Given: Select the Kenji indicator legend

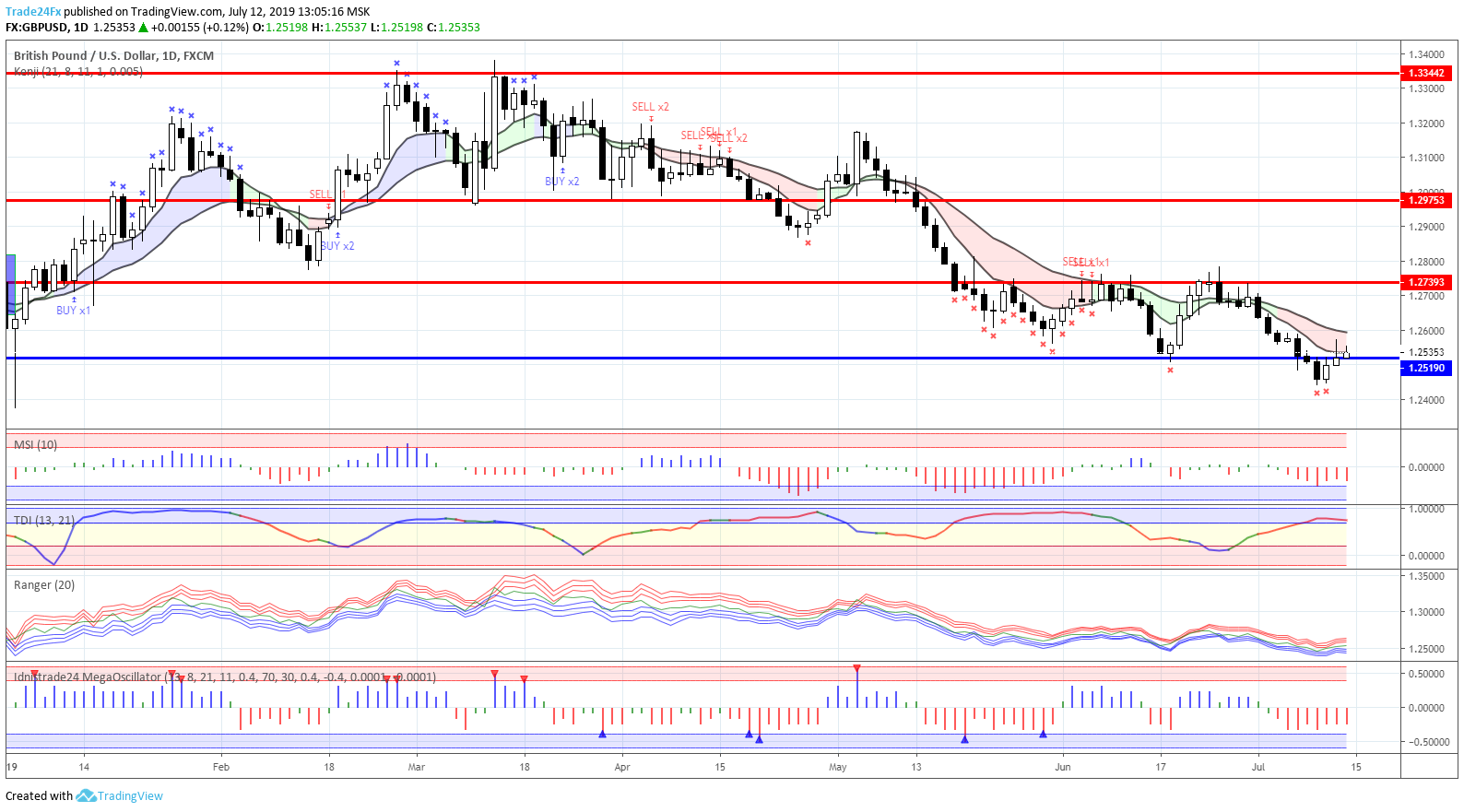Looking at the screenshot, I should pyautogui.click(x=78, y=71).
